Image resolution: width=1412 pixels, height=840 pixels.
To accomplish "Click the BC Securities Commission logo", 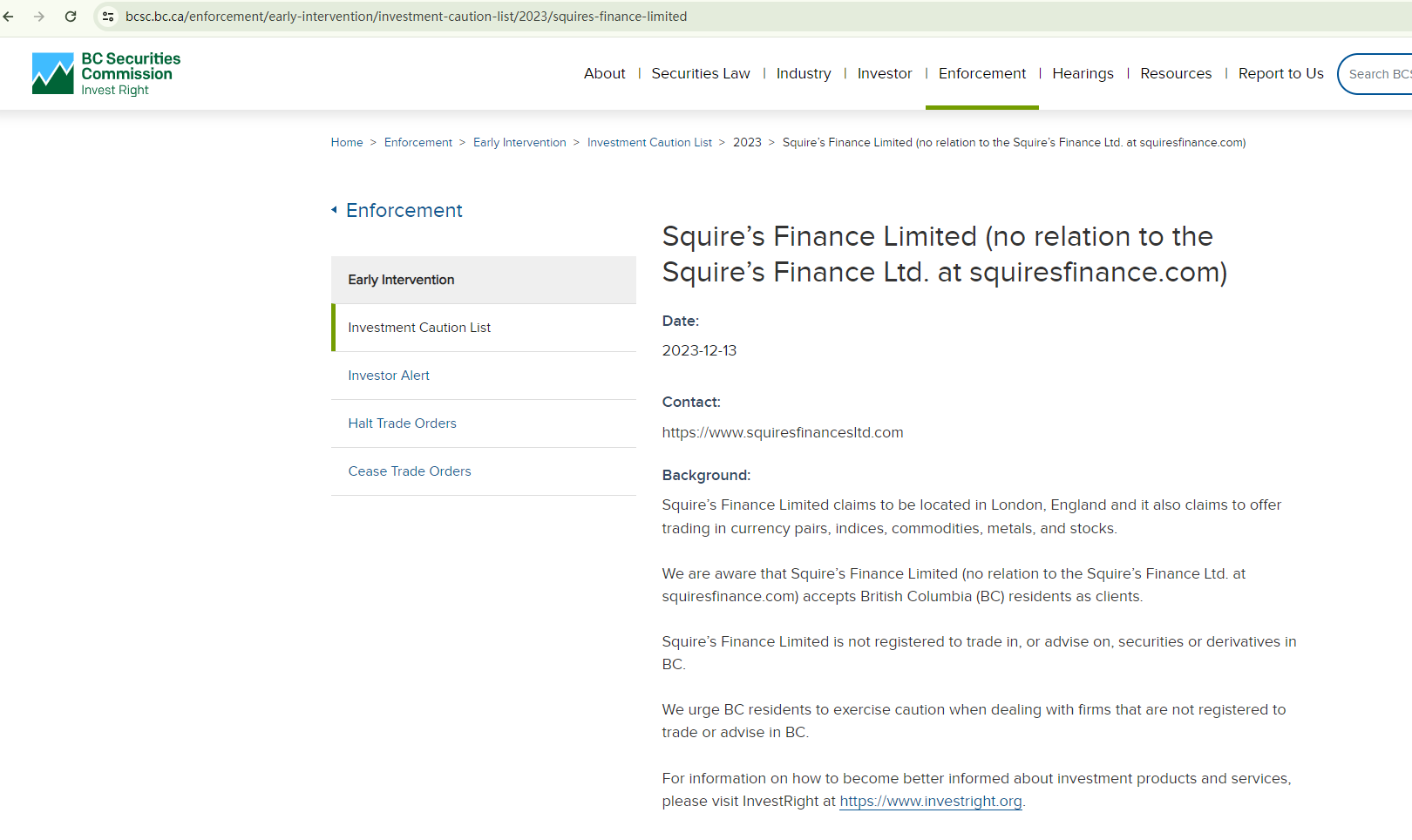I will (106, 74).
